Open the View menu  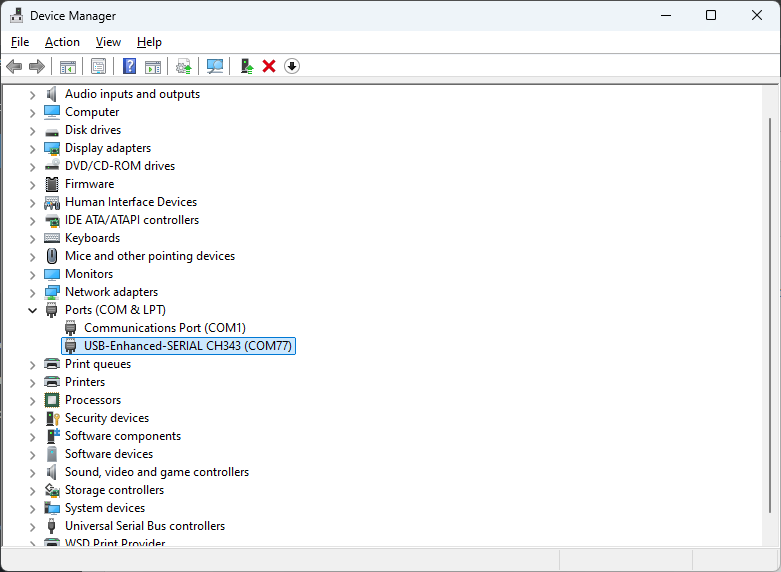point(108,42)
